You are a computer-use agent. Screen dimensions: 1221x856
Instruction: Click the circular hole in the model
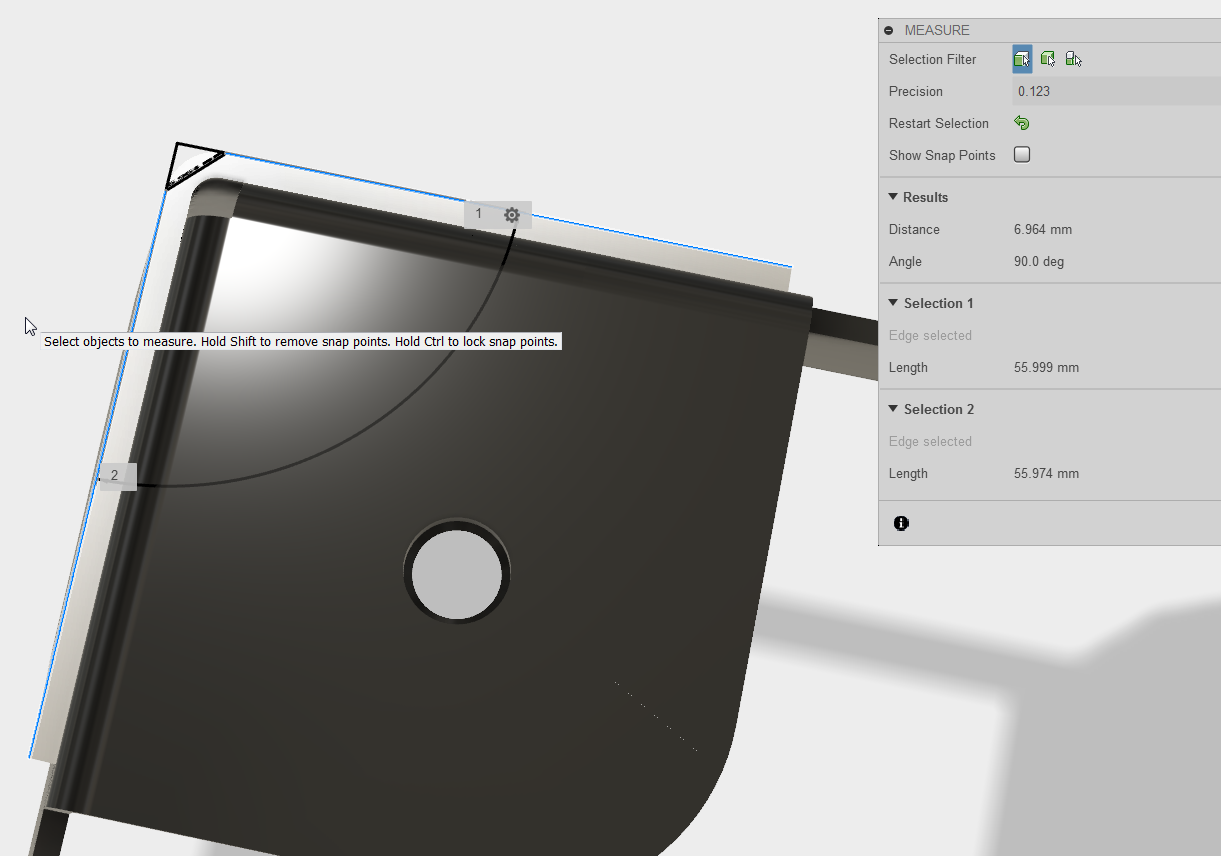[457, 574]
